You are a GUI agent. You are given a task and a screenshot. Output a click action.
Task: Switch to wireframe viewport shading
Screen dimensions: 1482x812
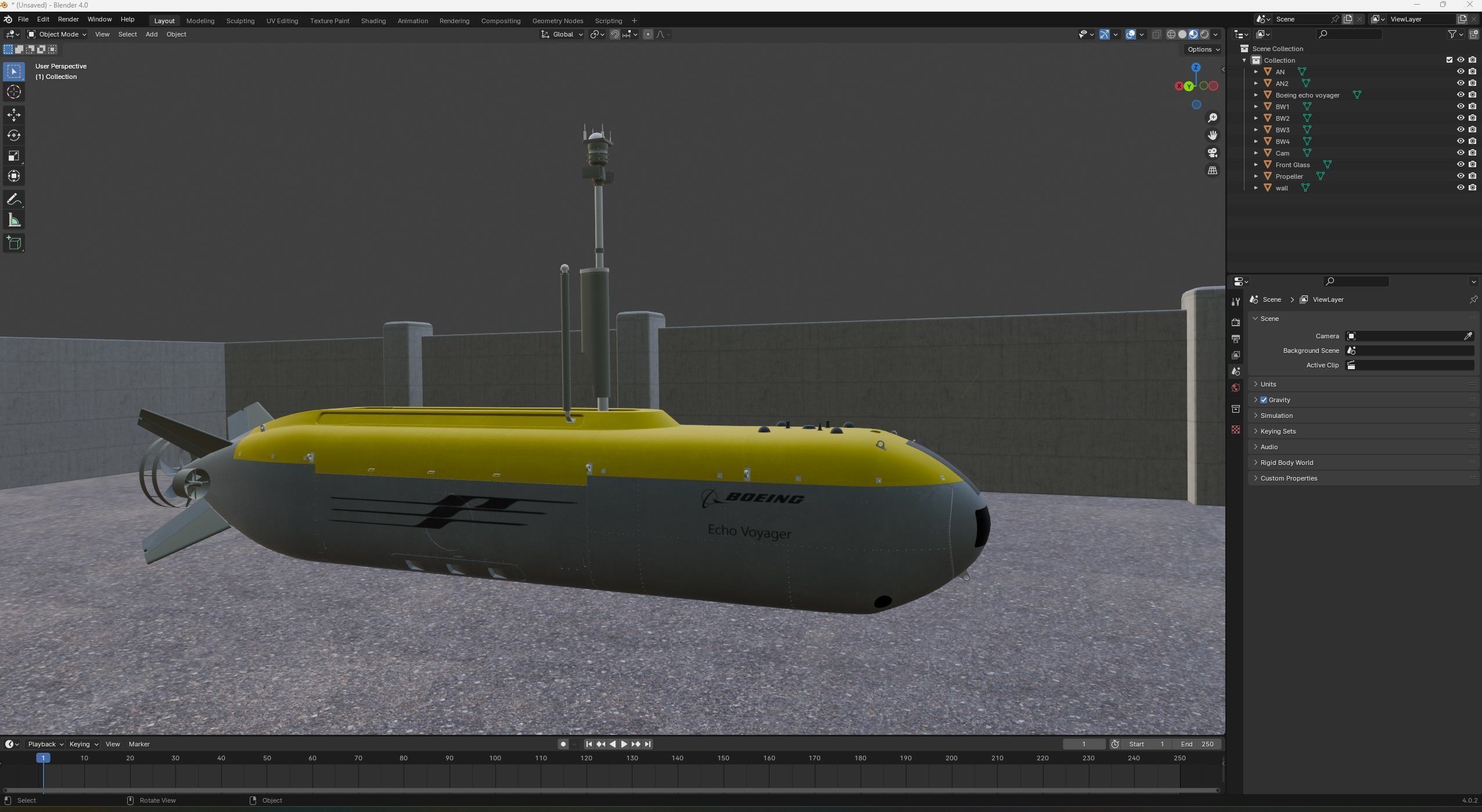(x=1171, y=34)
